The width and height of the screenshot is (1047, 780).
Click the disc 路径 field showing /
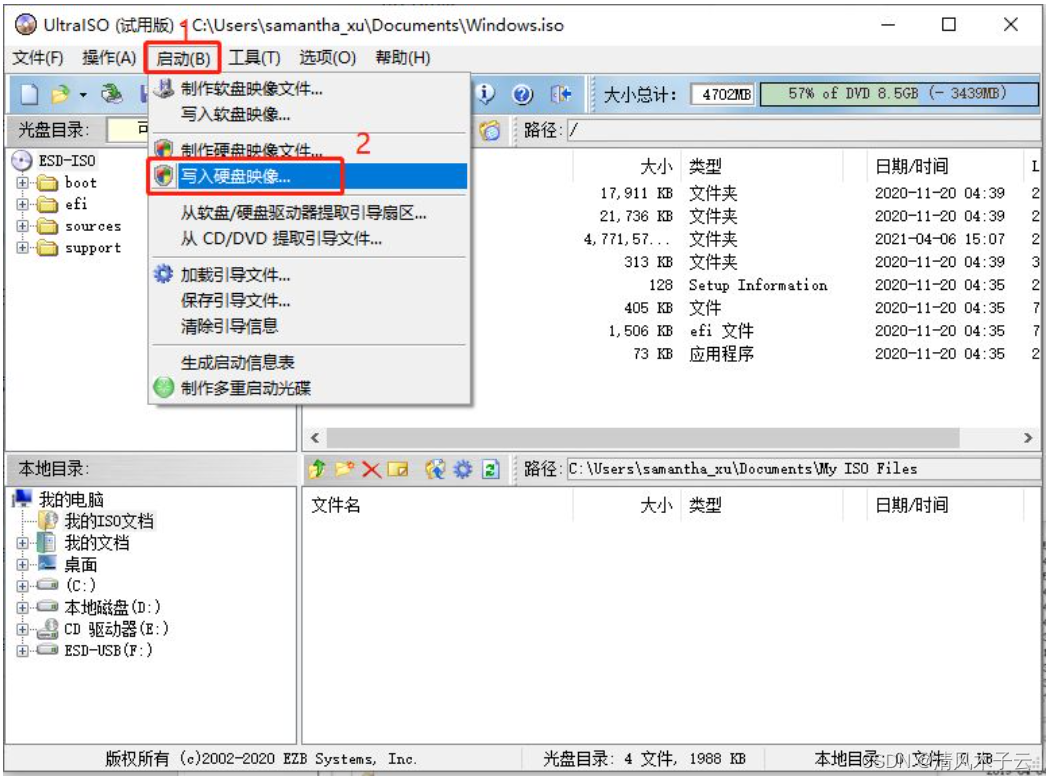point(804,130)
